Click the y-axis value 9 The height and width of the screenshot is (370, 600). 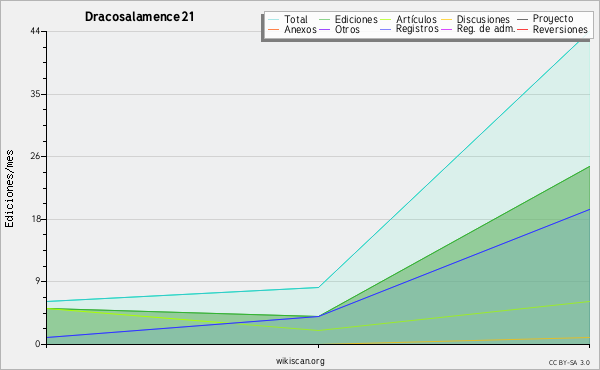click(38, 282)
